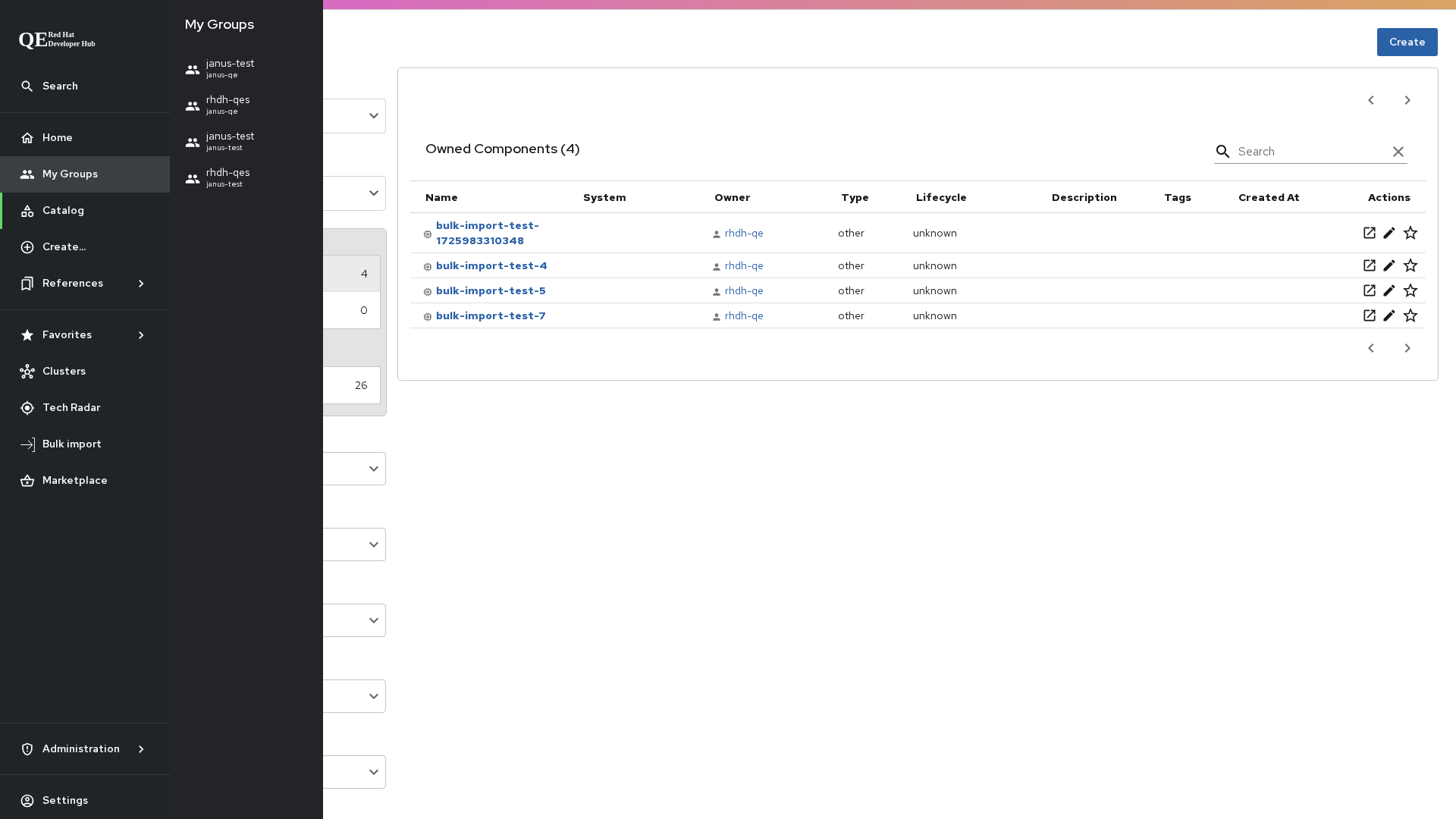Image resolution: width=1456 pixels, height=819 pixels.
Task: Open Tech Radar from sidebar
Action: click(x=71, y=408)
